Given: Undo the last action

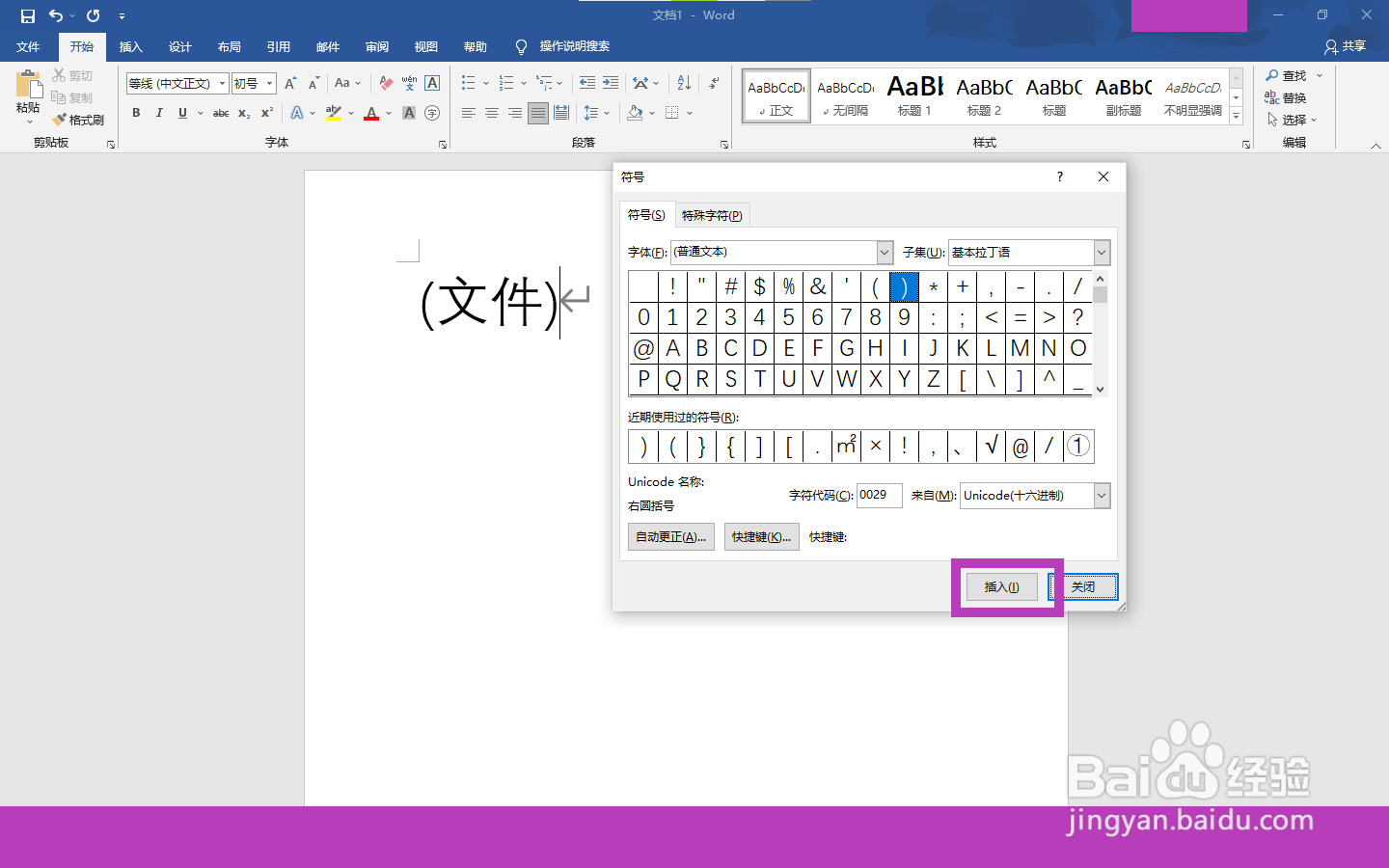Looking at the screenshot, I should pos(56,15).
